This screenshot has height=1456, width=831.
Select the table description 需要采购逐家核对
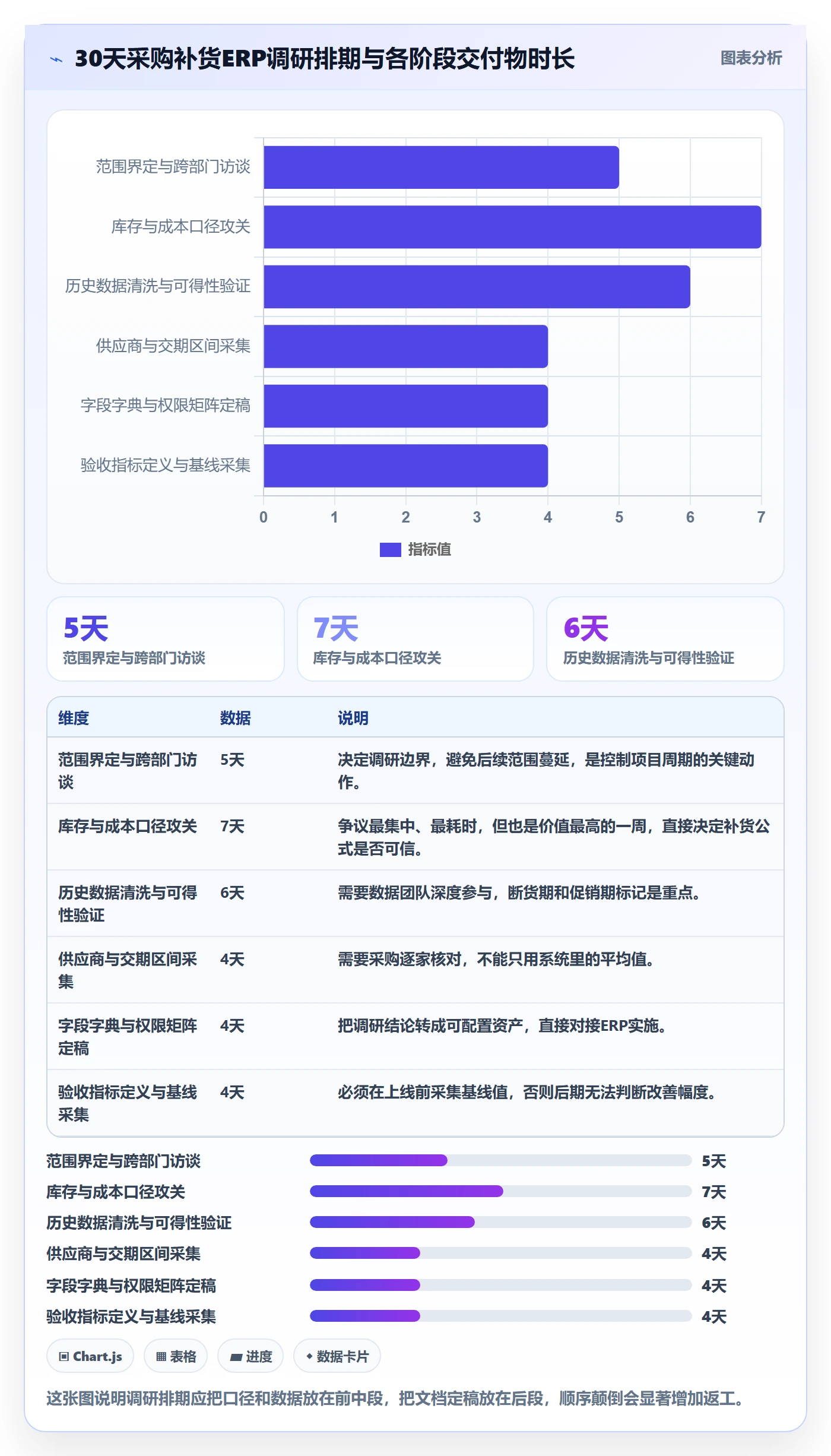pos(496,959)
